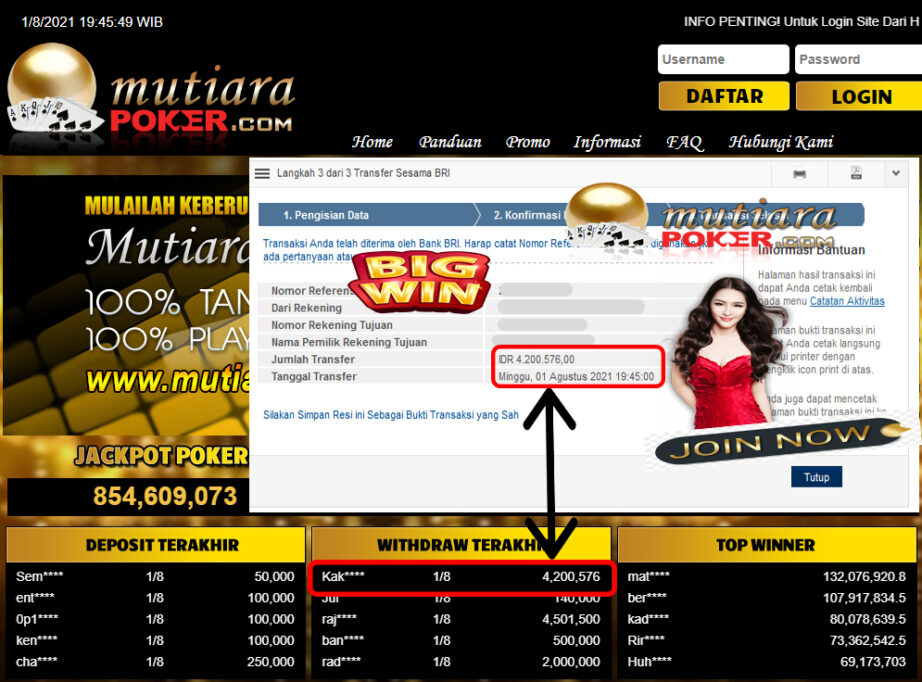Select deposit row ken**** 100,000
The height and width of the screenshot is (682, 922).
[155, 640]
